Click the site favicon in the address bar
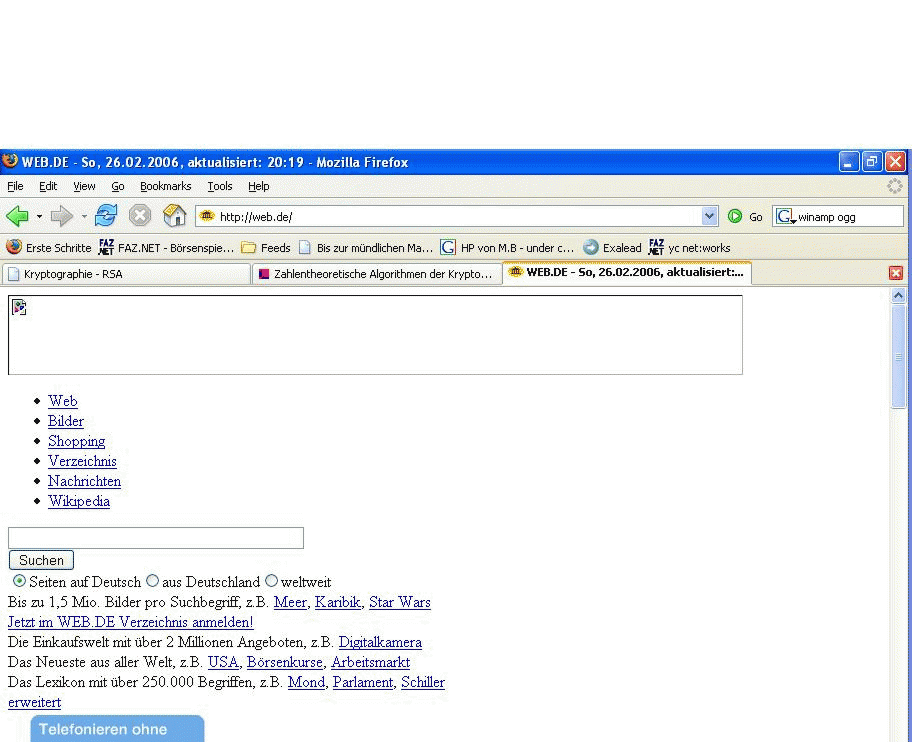This screenshot has height=742, width=912. [x=207, y=216]
